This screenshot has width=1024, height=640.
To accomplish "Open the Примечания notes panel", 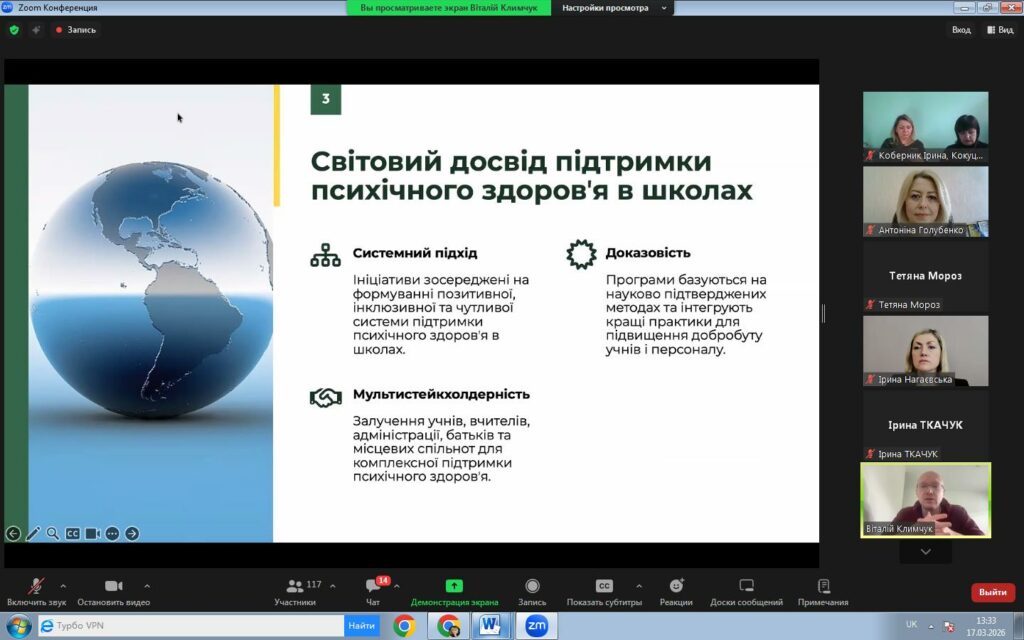I will [823, 590].
